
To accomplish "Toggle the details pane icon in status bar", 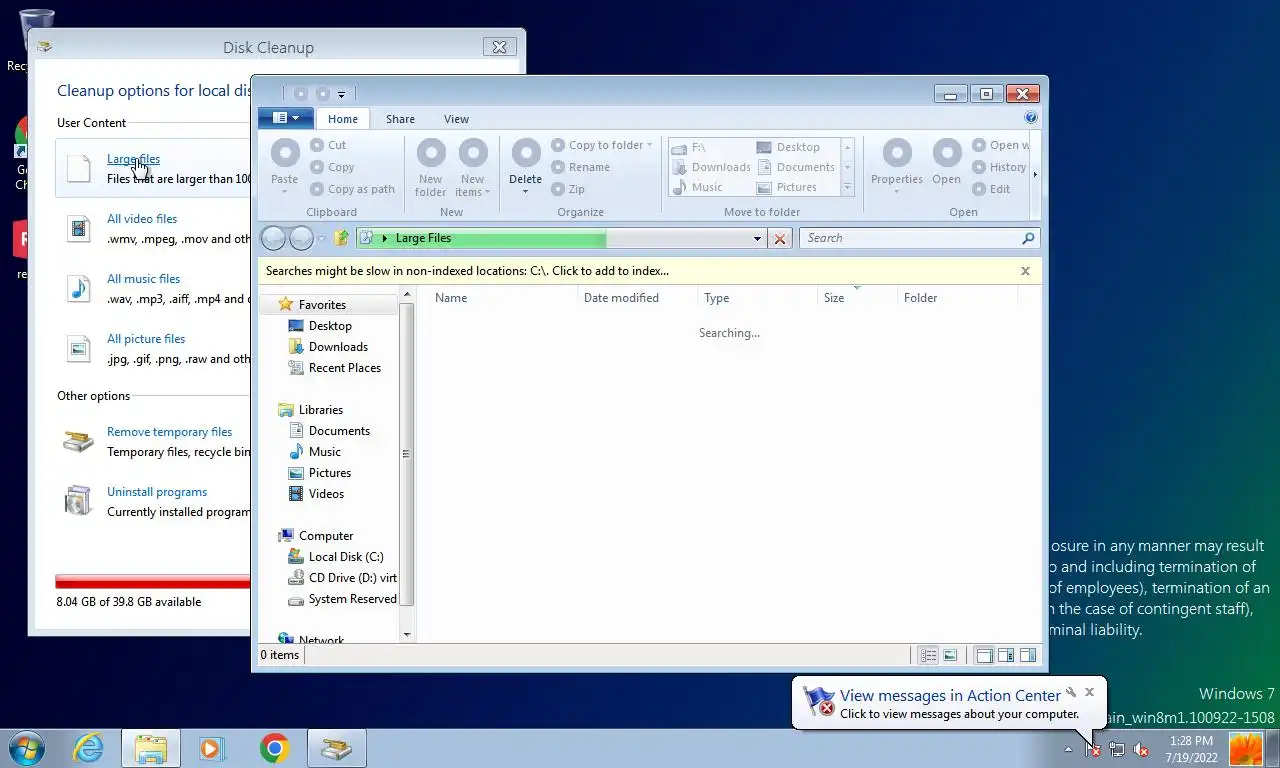I will [1028, 655].
